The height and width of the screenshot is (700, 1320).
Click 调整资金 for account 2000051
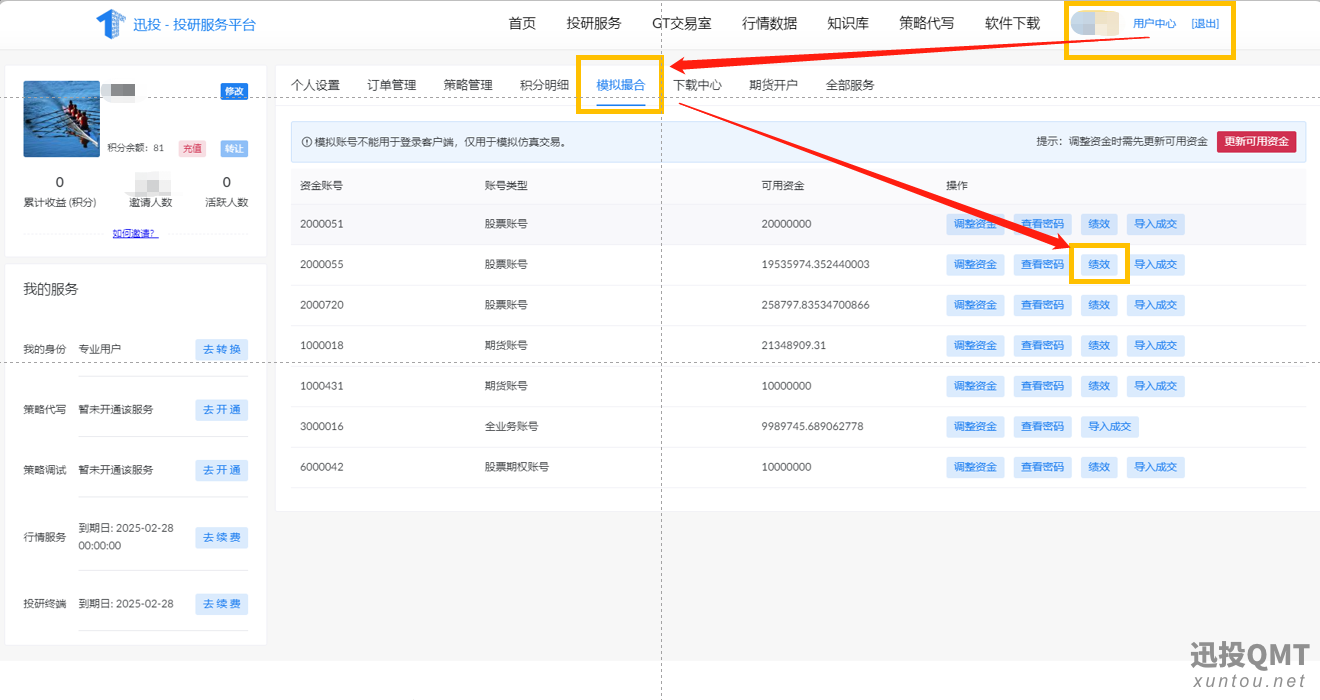975,224
